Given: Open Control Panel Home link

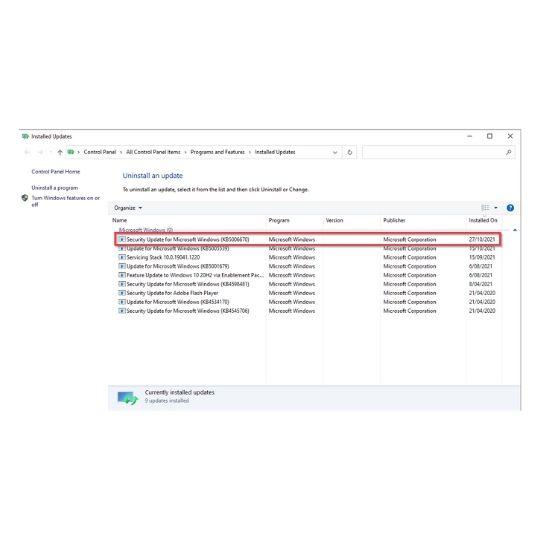Looking at the screenshot, I should 56,172.
